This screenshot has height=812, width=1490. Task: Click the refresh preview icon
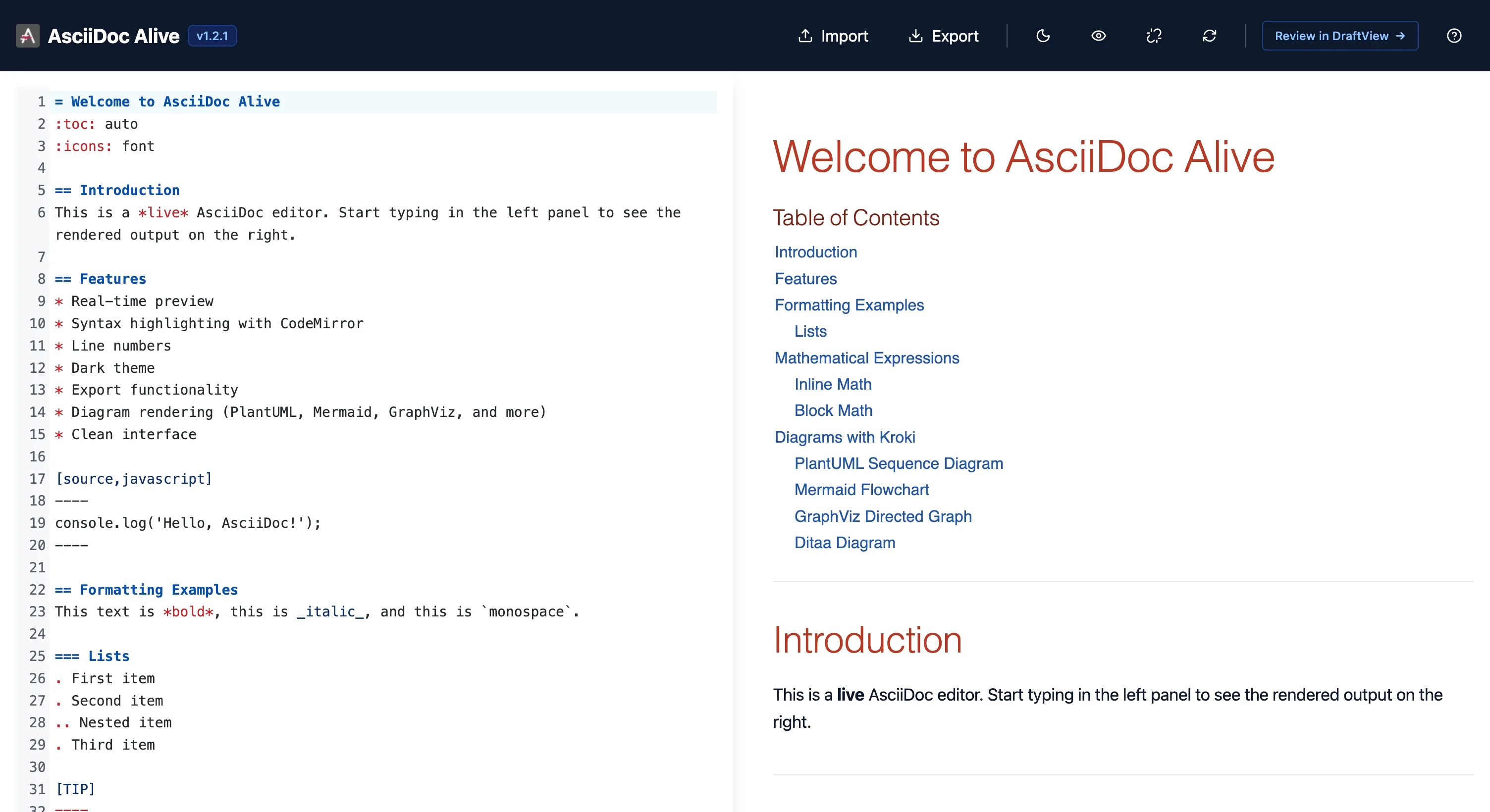pyautogui.click(x=1210, y=36)
